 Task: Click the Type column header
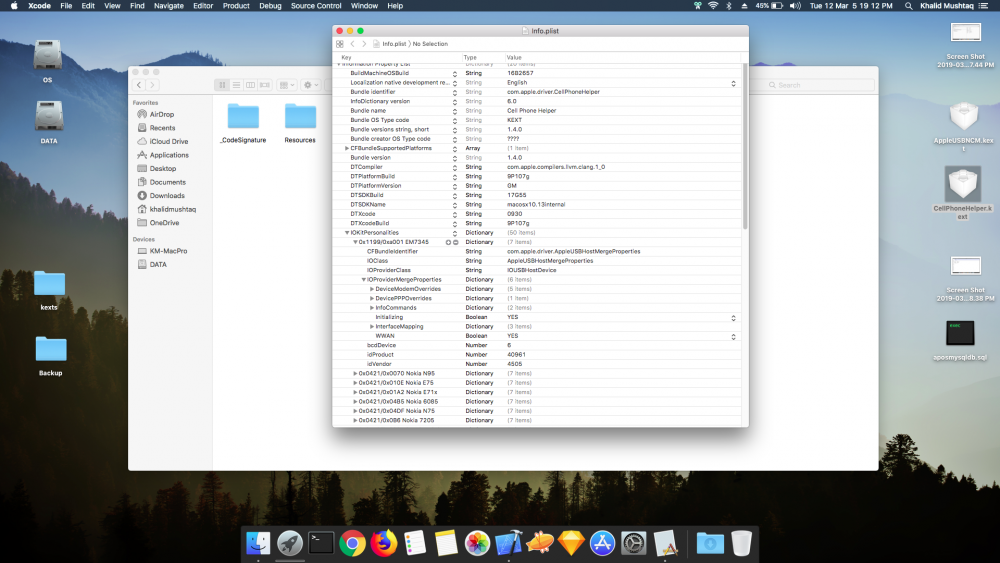[470, 57]
